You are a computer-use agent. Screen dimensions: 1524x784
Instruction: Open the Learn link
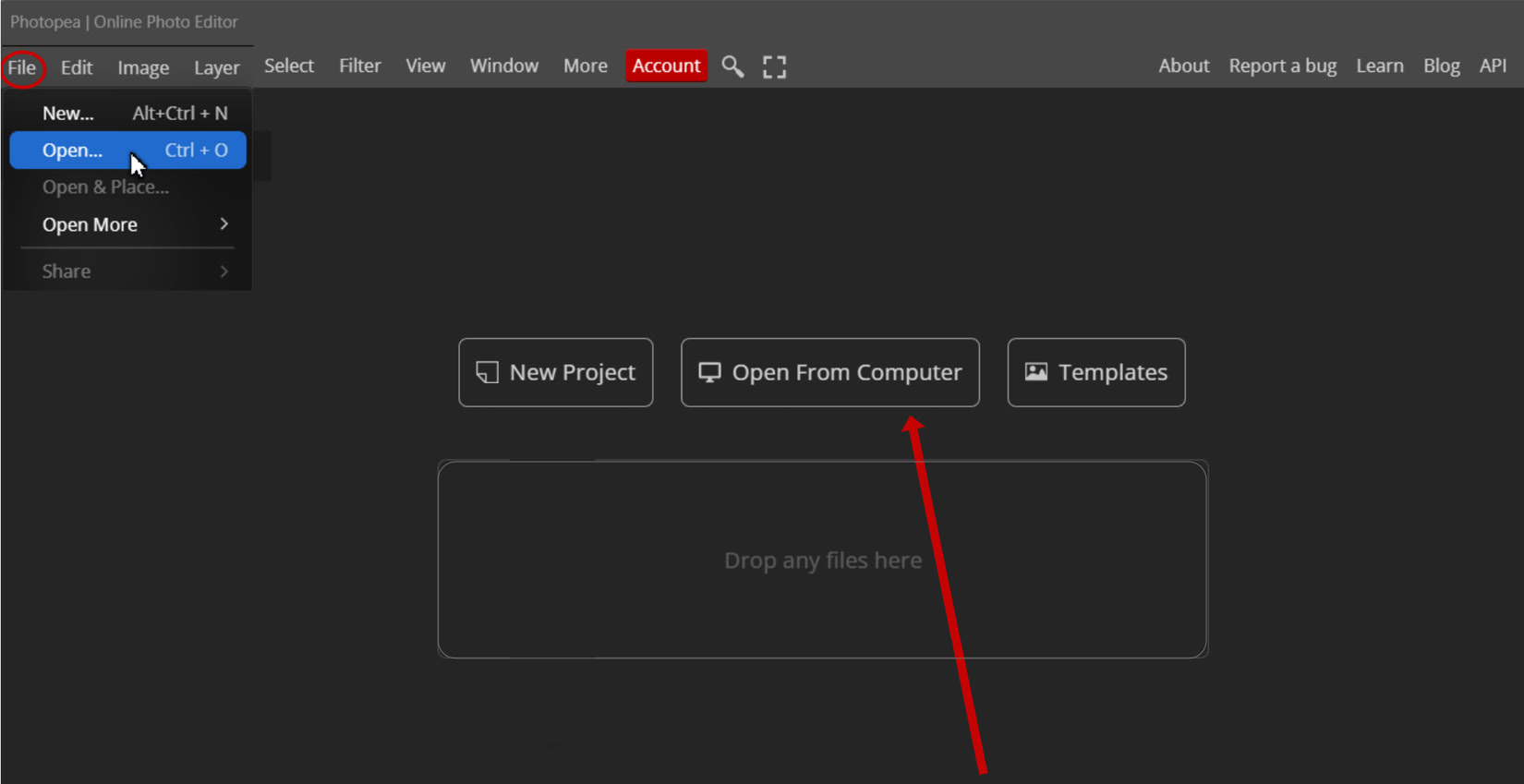[x=1380, y=66]
